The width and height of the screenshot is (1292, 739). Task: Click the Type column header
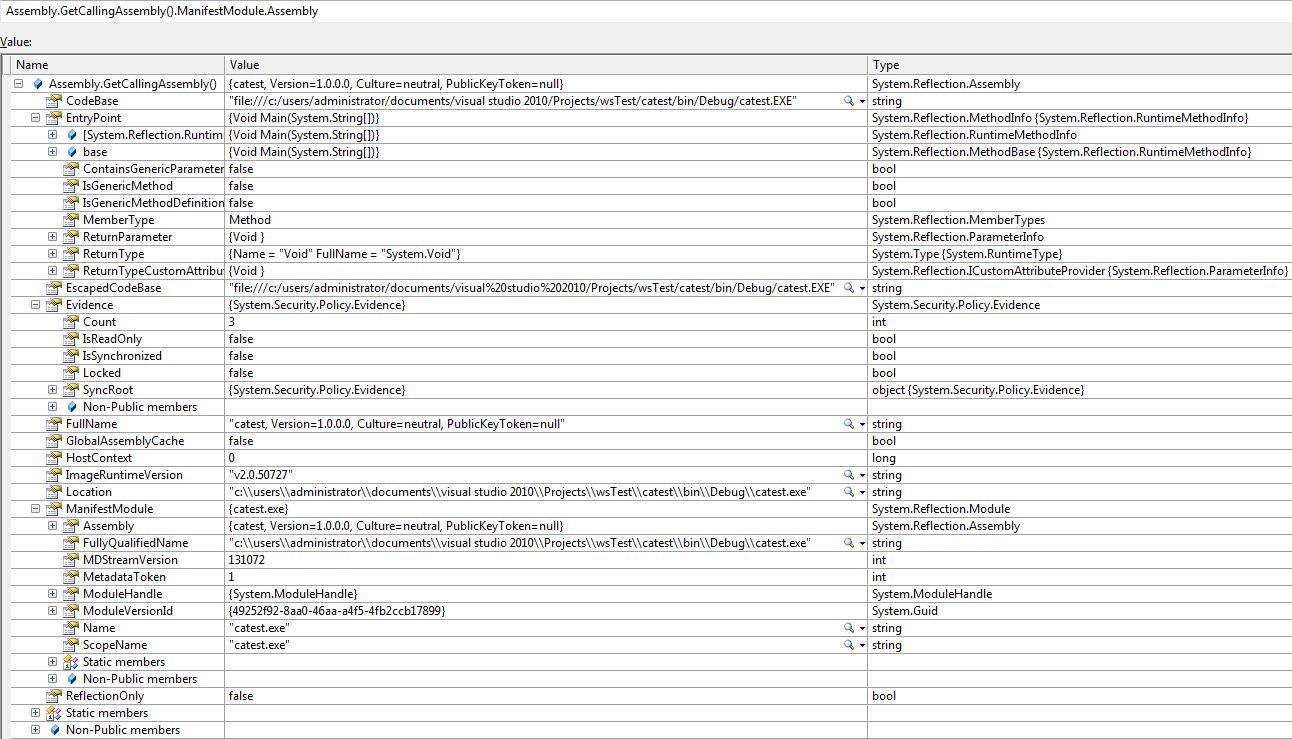click(1080, 65)
